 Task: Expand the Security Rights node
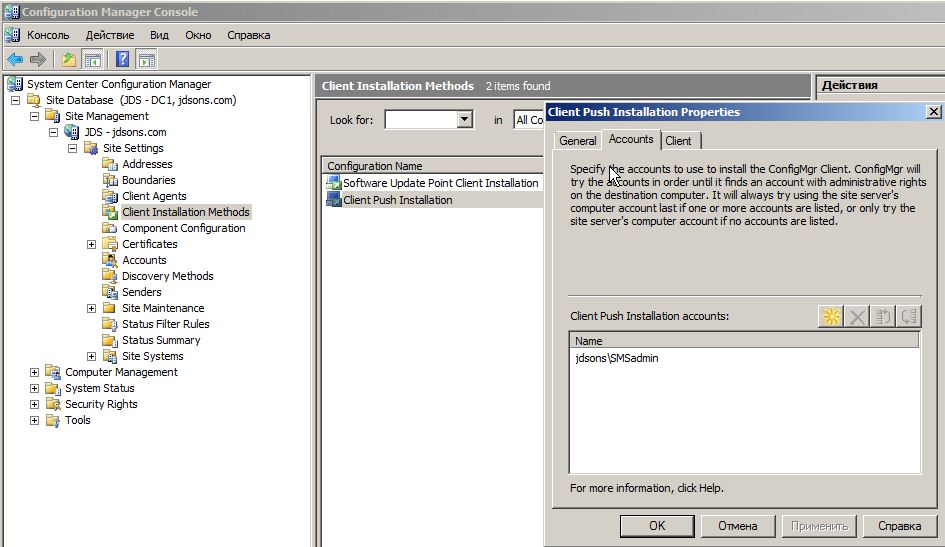[34, 404]
